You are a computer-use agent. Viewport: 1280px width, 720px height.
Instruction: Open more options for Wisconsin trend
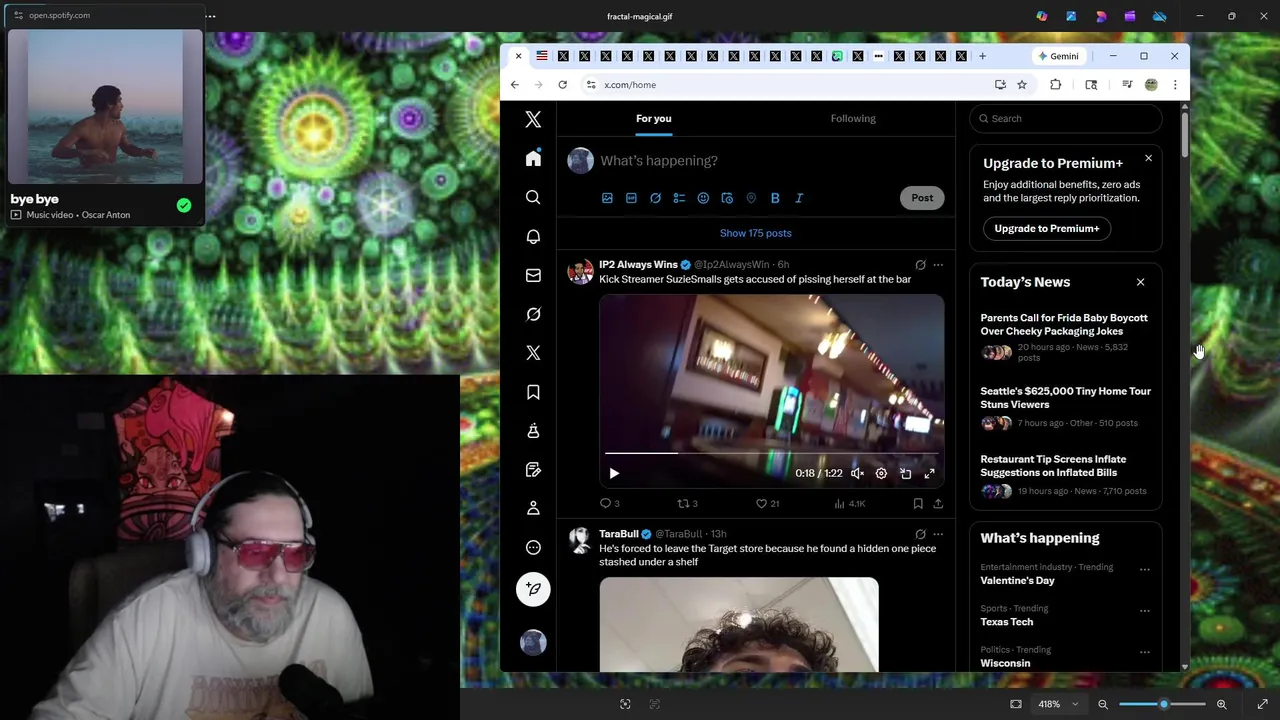click(x=1145, y=653)
